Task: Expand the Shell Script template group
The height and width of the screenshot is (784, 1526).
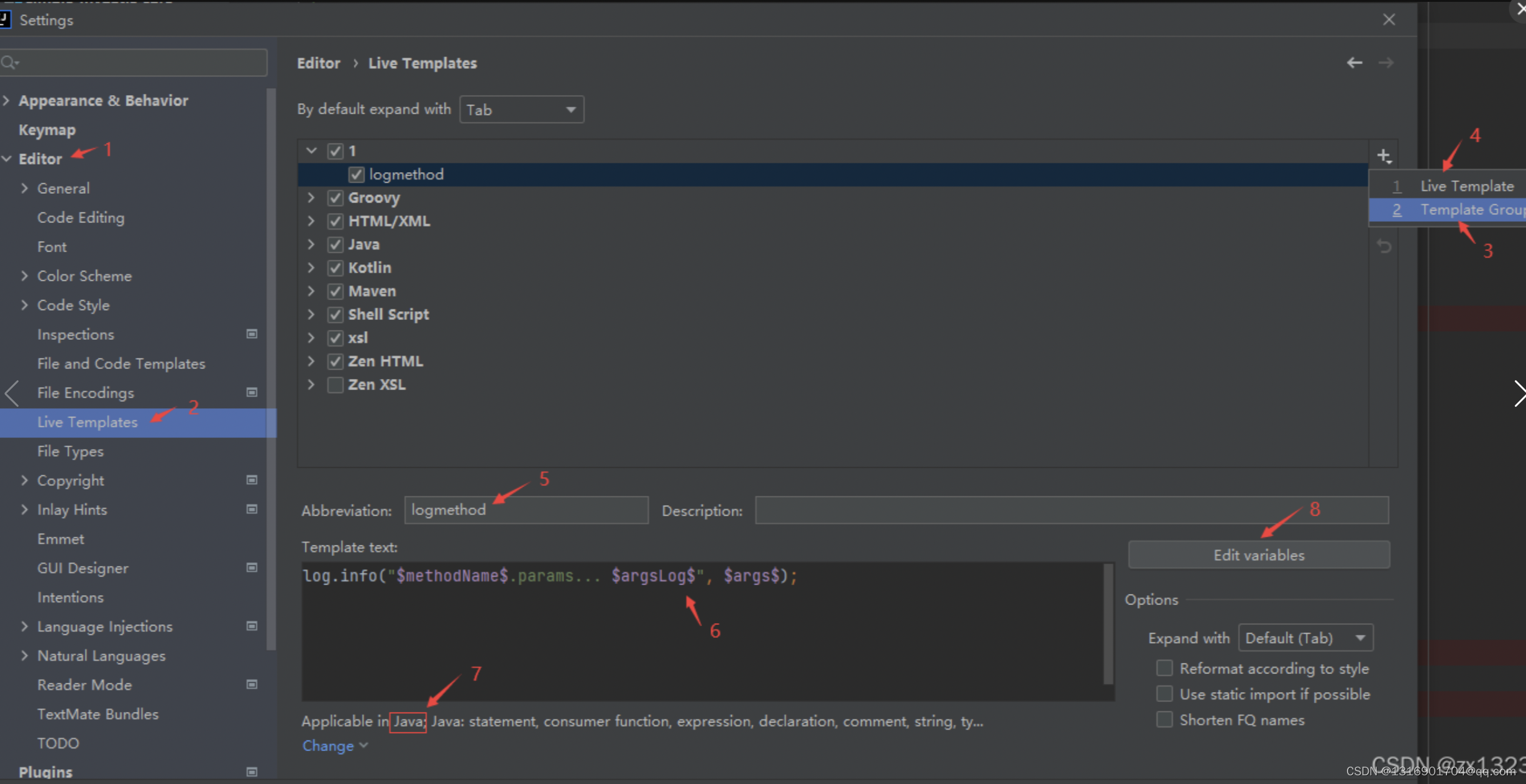Action: tap(313, 314)
